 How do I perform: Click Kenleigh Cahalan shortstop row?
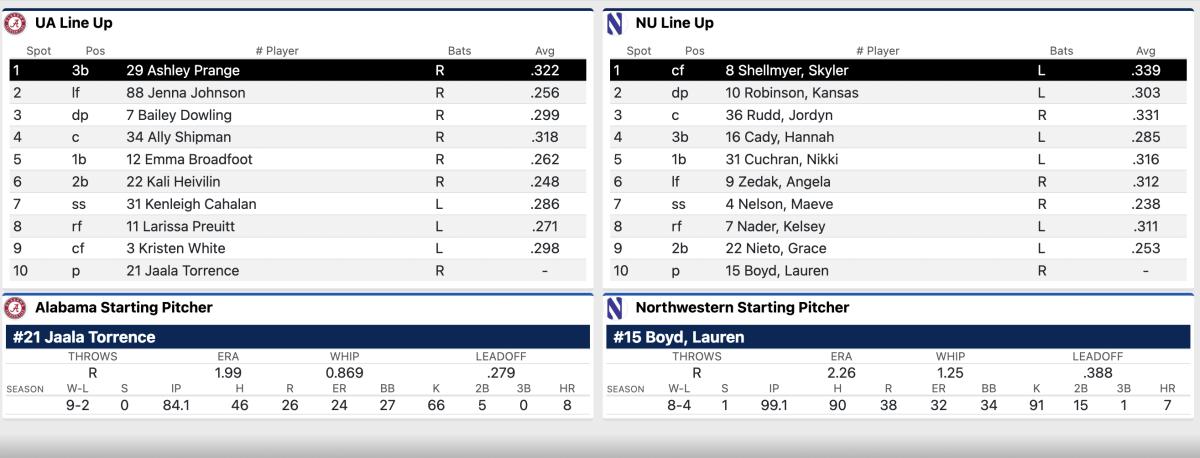click(298, 204)
